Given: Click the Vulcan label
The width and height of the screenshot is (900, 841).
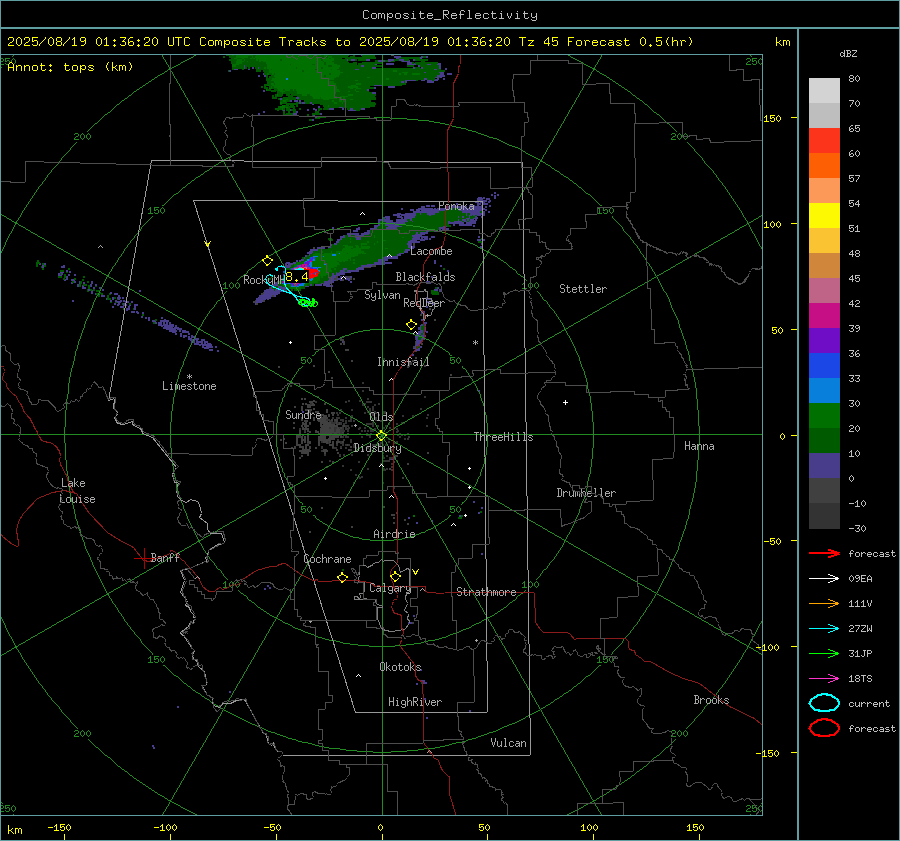Looking at the screenshot, I should tap(509, 743).
